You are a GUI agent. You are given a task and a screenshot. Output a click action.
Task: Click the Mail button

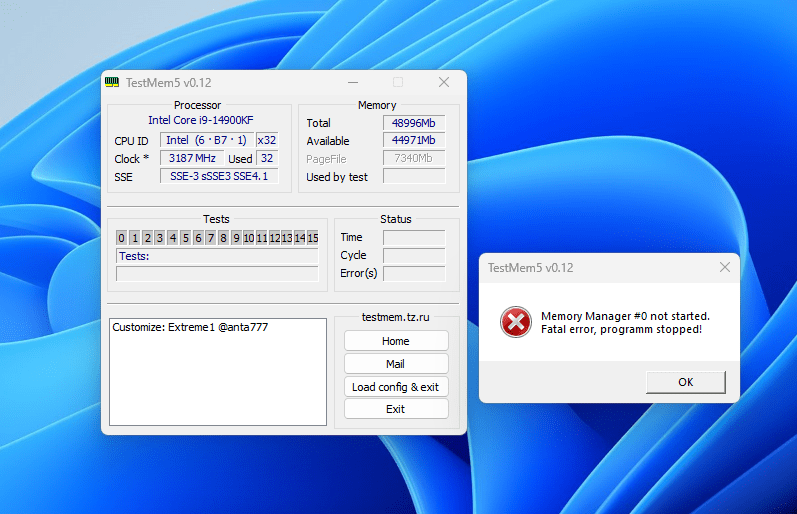pos(396,364)
